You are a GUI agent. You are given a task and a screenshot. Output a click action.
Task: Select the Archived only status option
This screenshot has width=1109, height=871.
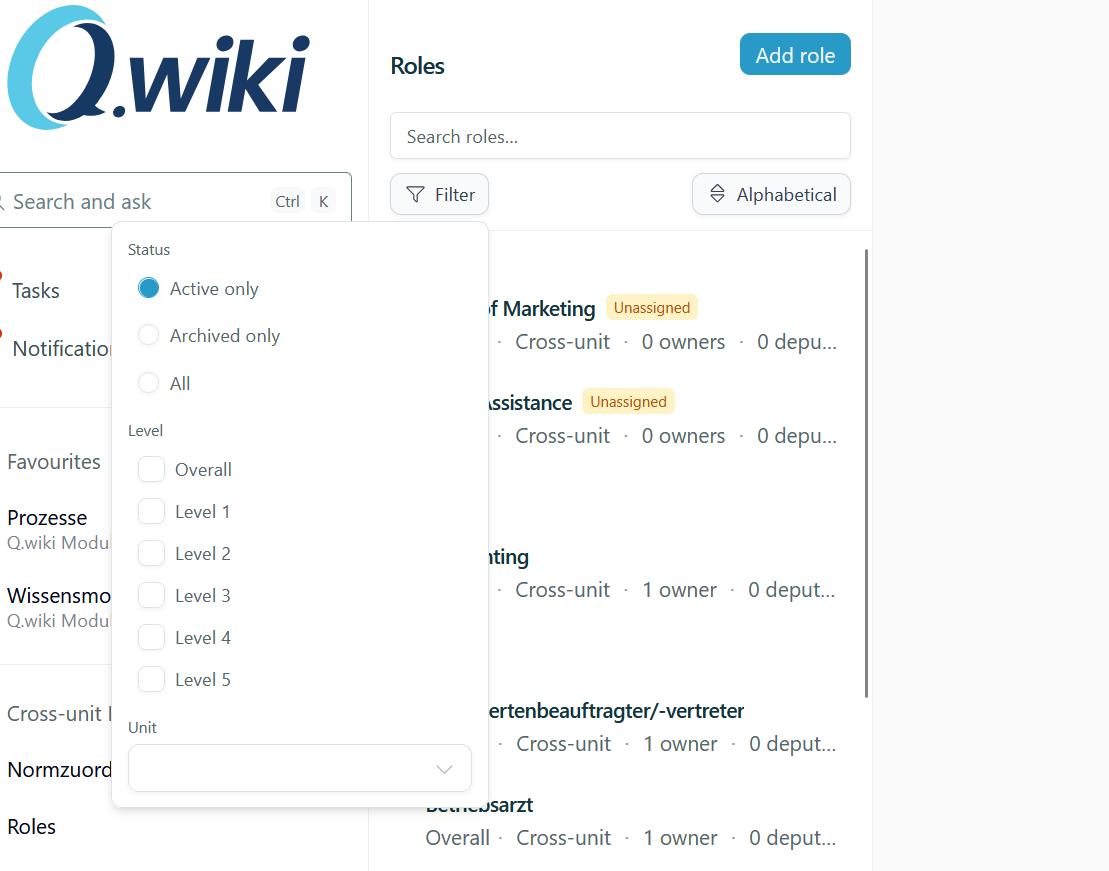tap(149, 335)
